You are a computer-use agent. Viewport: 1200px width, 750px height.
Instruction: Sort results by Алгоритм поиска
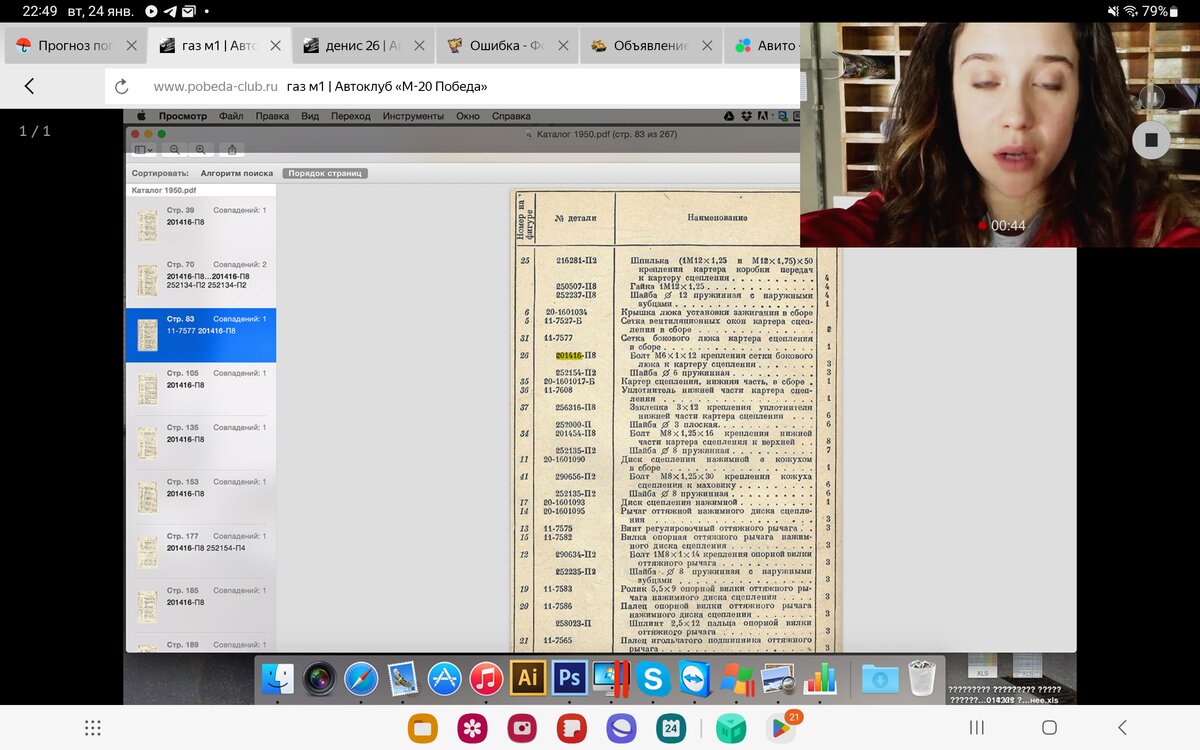tap(236, 173)
